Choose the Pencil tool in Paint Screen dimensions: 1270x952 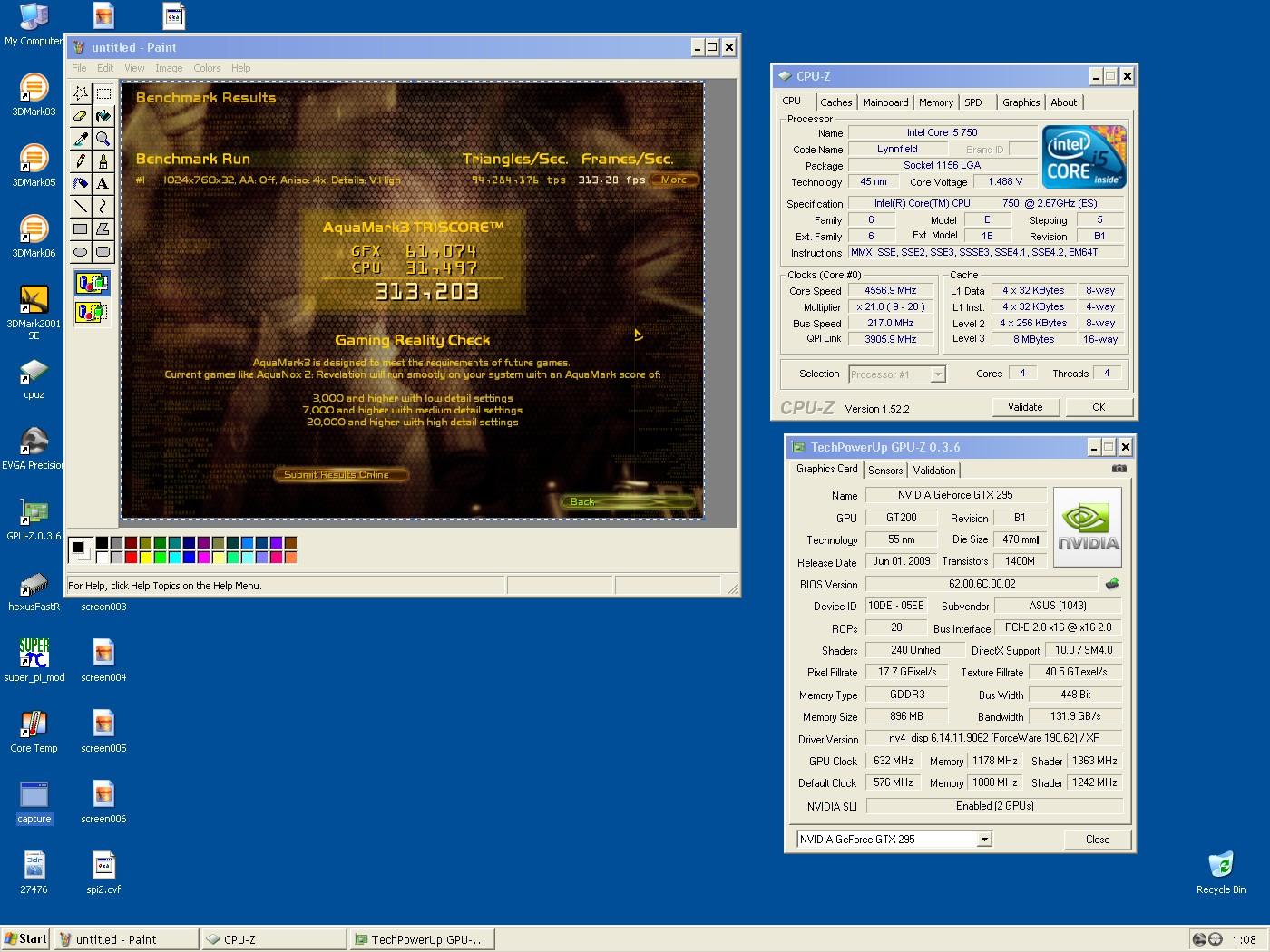(81, 161)
